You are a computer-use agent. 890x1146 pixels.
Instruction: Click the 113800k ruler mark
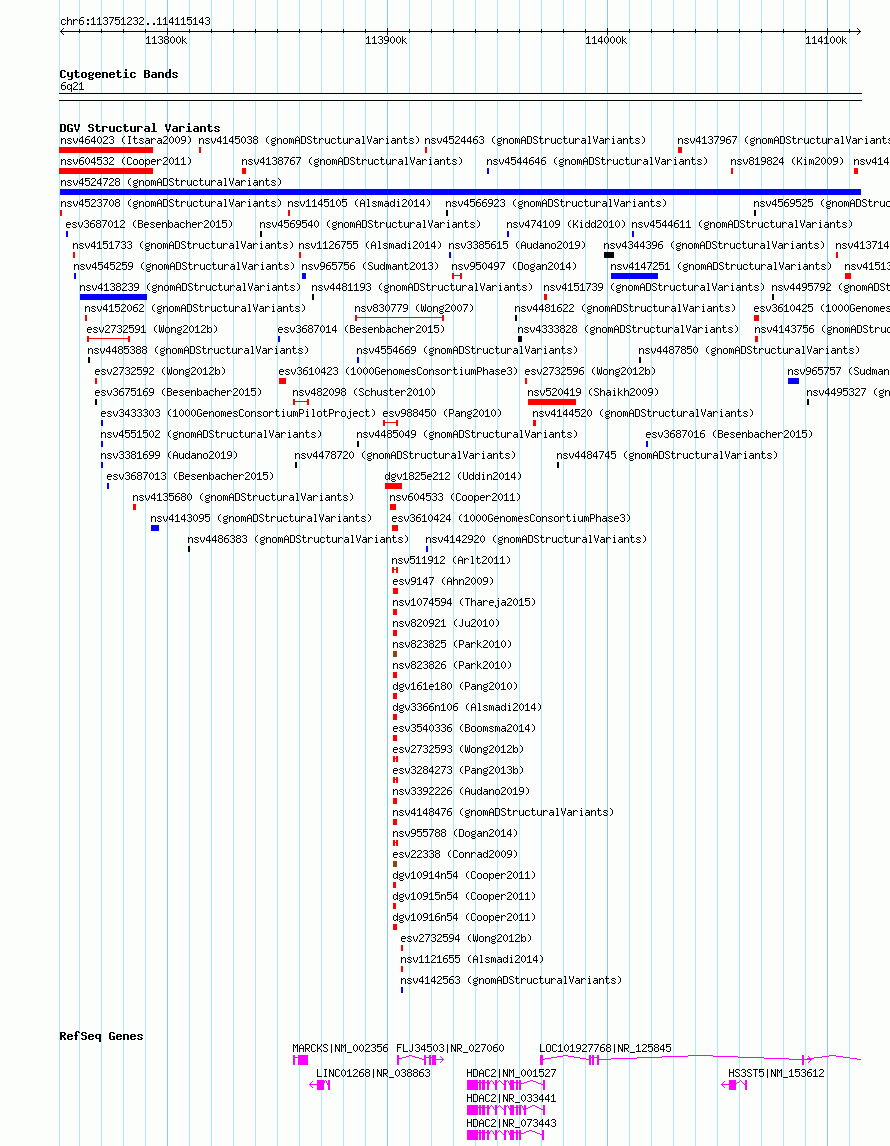click(x=166, y=40)
